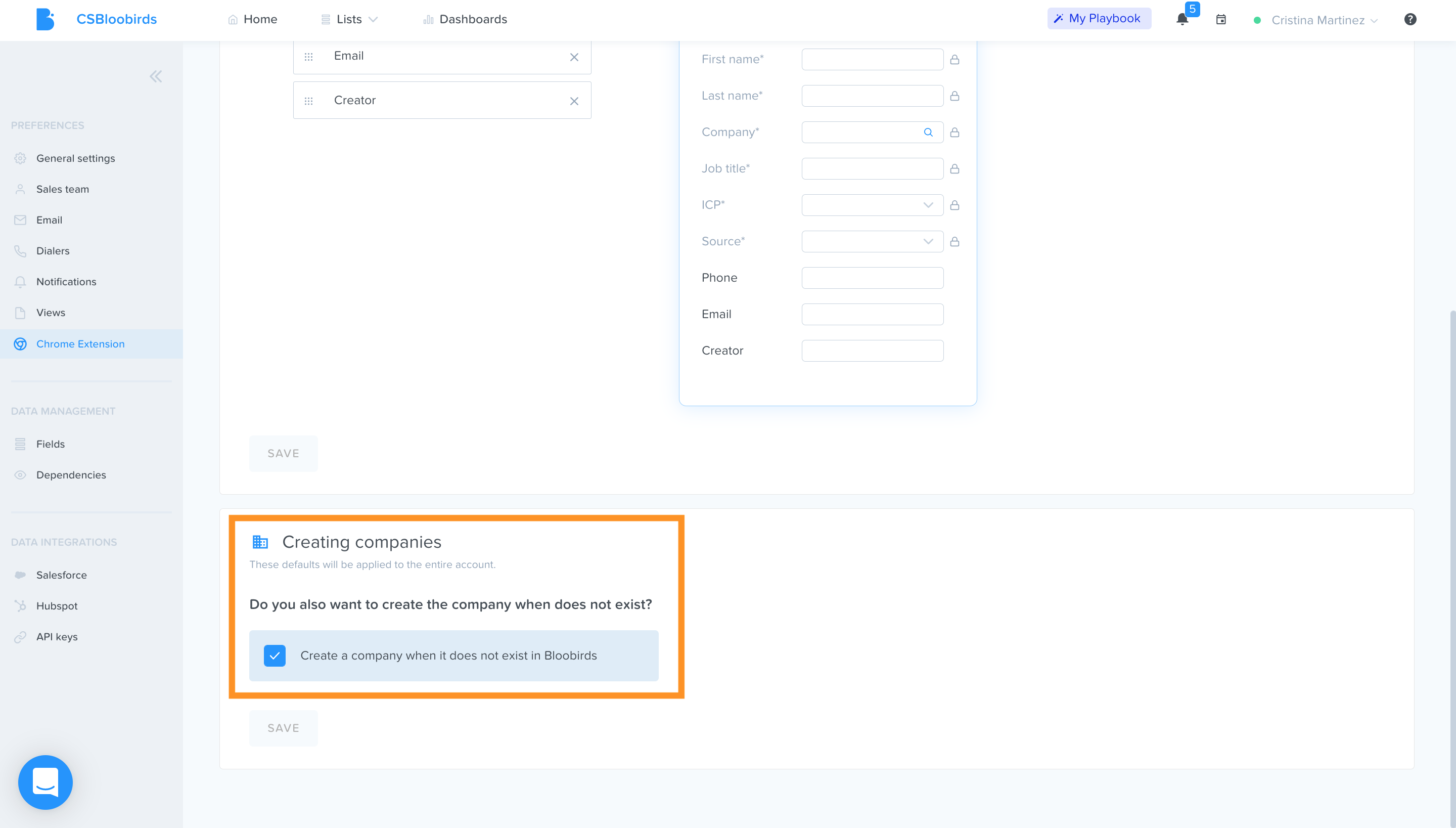Click the General settings gear icon
1456x828 pixels.
click(20, 158)
